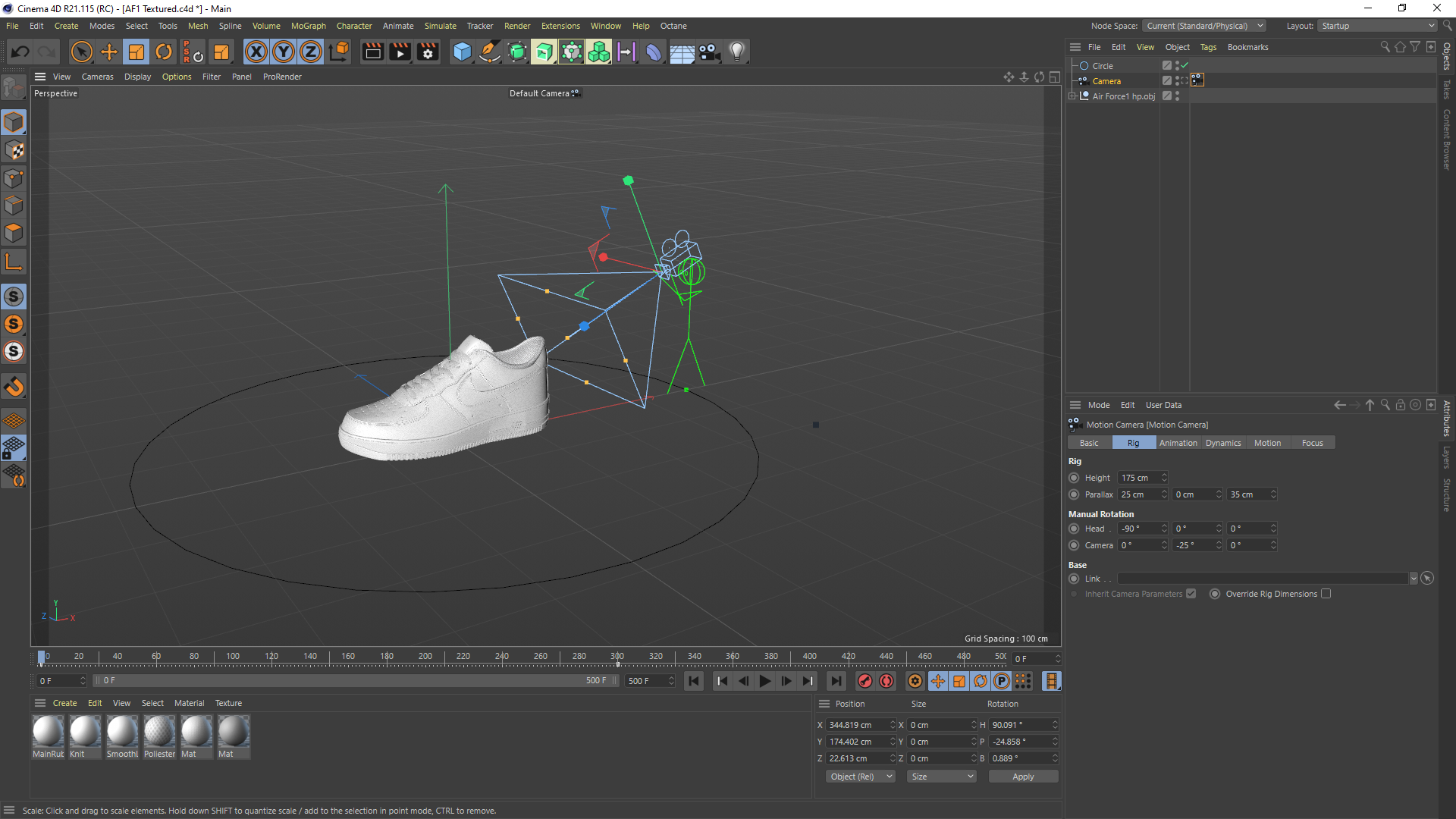Expand the Base Link dropdown arrow

point(1414,579)
